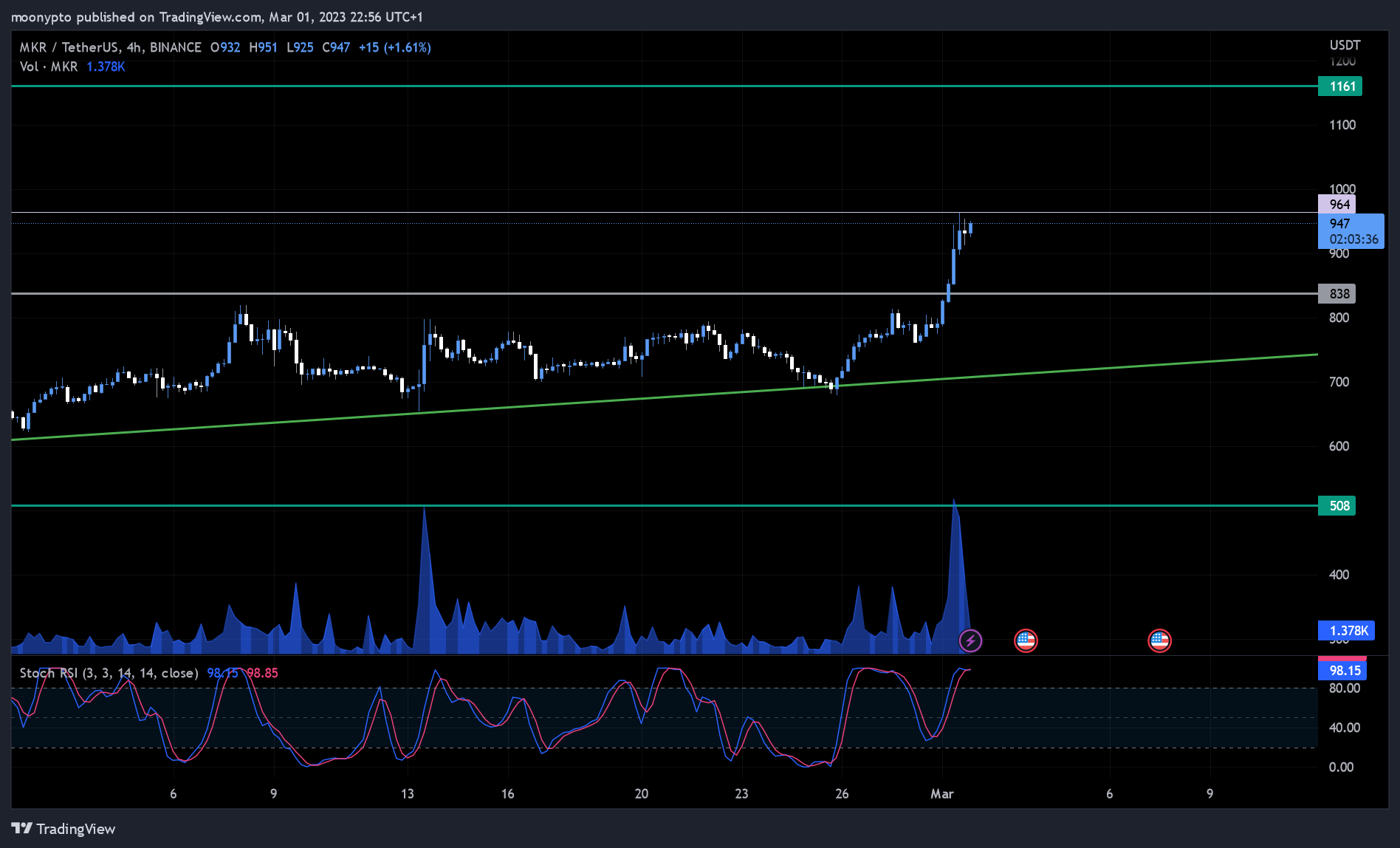Image resolution: width=1400 pixels, height=848 pixels.
Task: Click the Vol value 1.378K in legend
Action: coord(106,66)
